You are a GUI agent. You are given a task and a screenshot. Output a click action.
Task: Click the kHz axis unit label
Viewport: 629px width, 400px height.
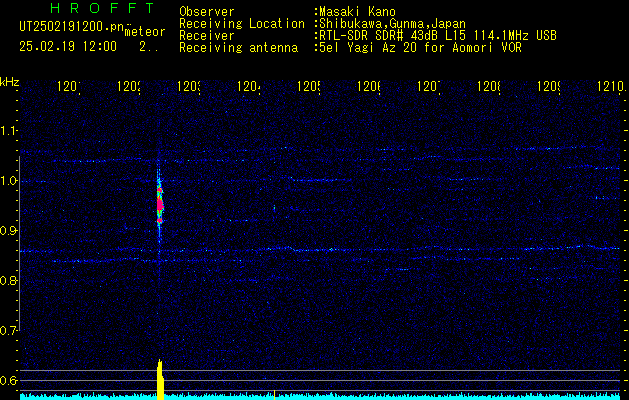coord(10,81)
